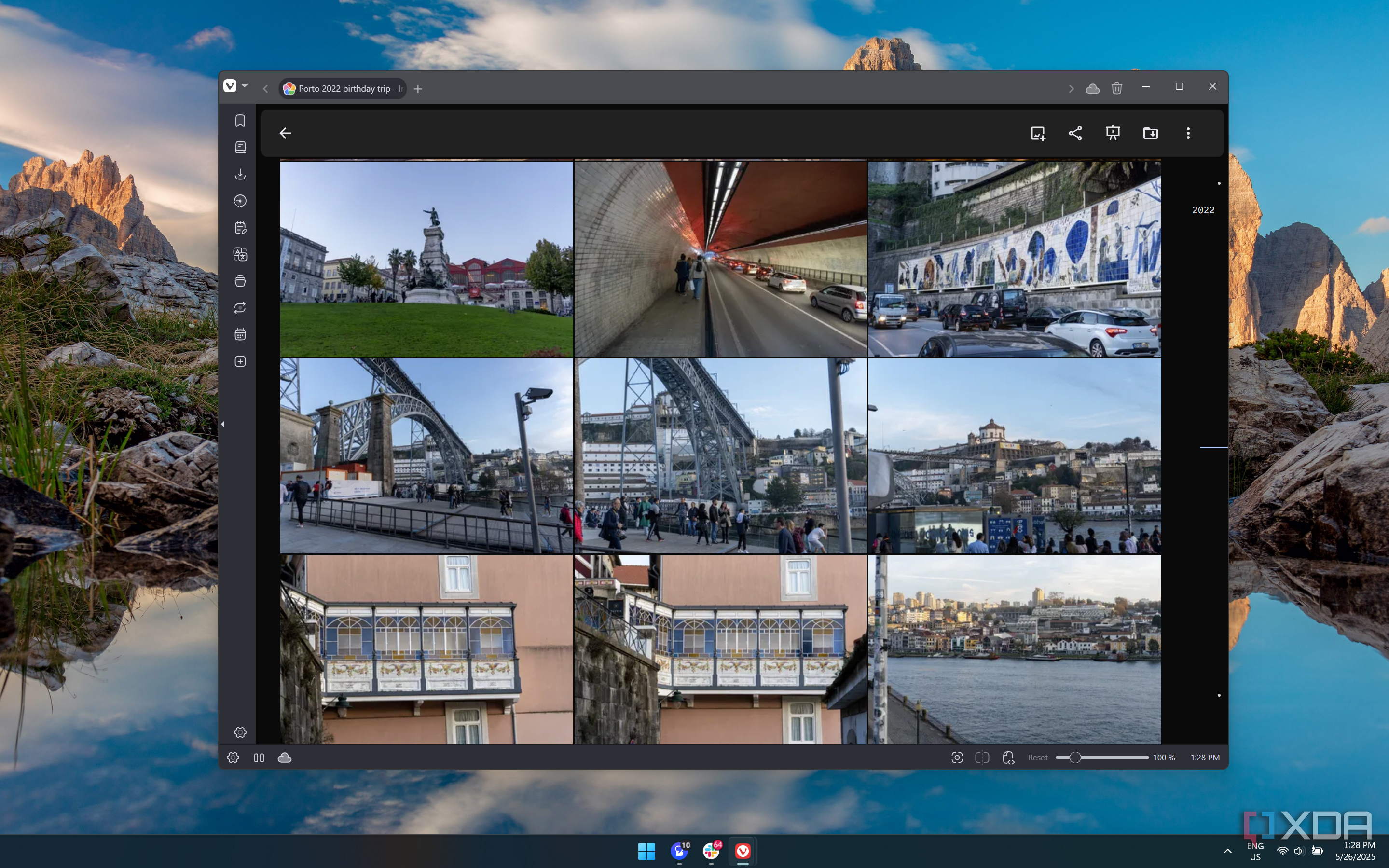Open the blue tile mural photo
This screenshot has height=868, width=1389.
[x=1014, y=260]
